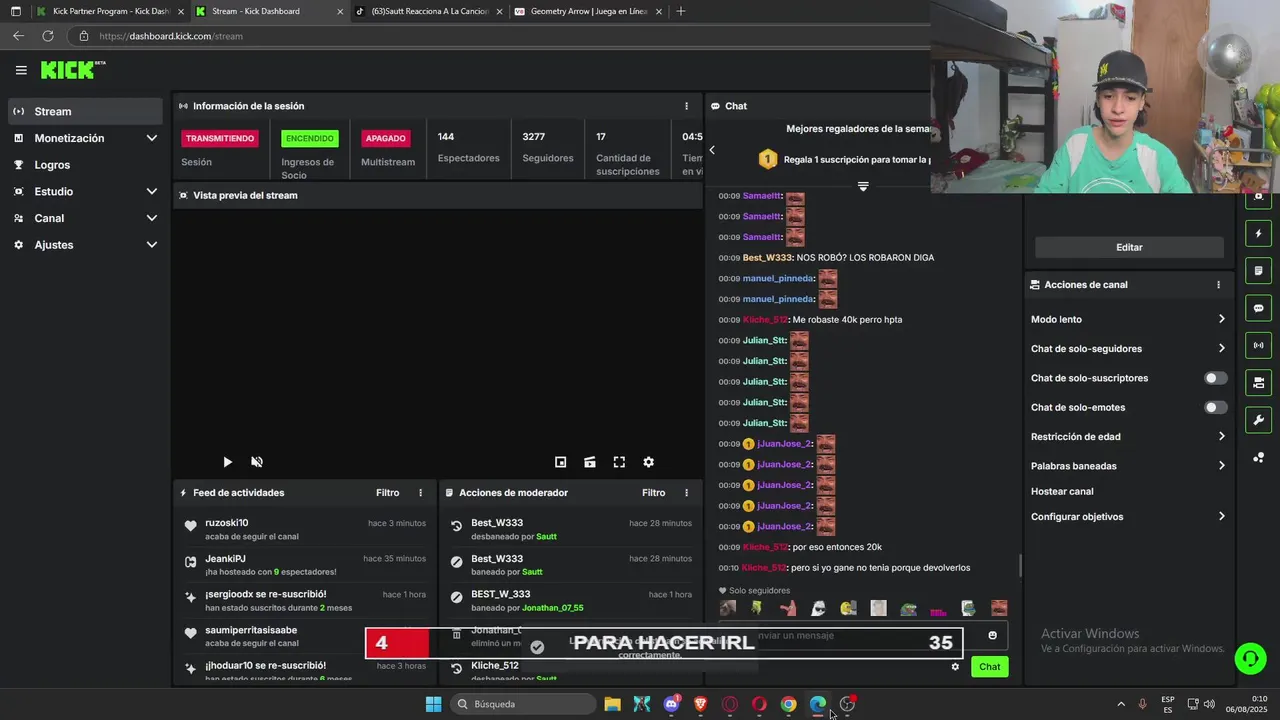Viewport: 1280px width, 720px height.
Task: Open Brave browser from taskbar
Action: coord(700,704)
